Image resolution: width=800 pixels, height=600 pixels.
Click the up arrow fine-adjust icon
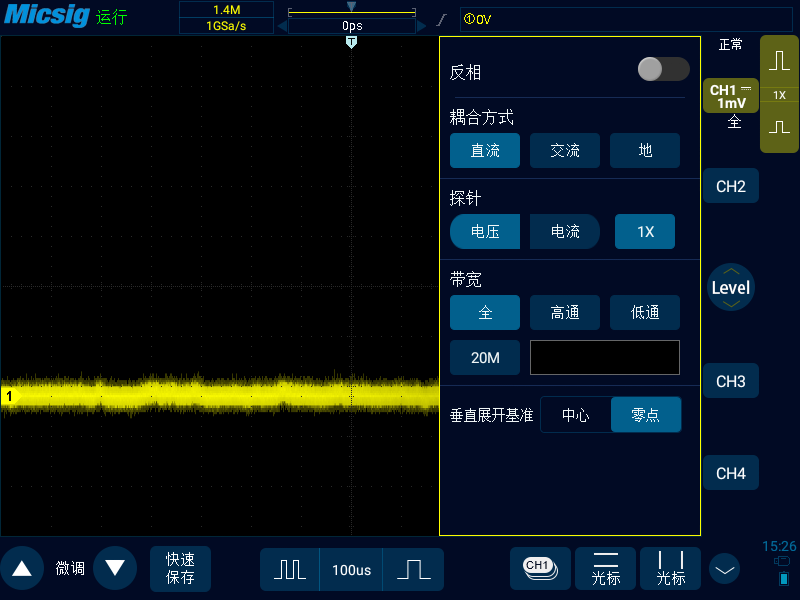click(x=21, y=568)
